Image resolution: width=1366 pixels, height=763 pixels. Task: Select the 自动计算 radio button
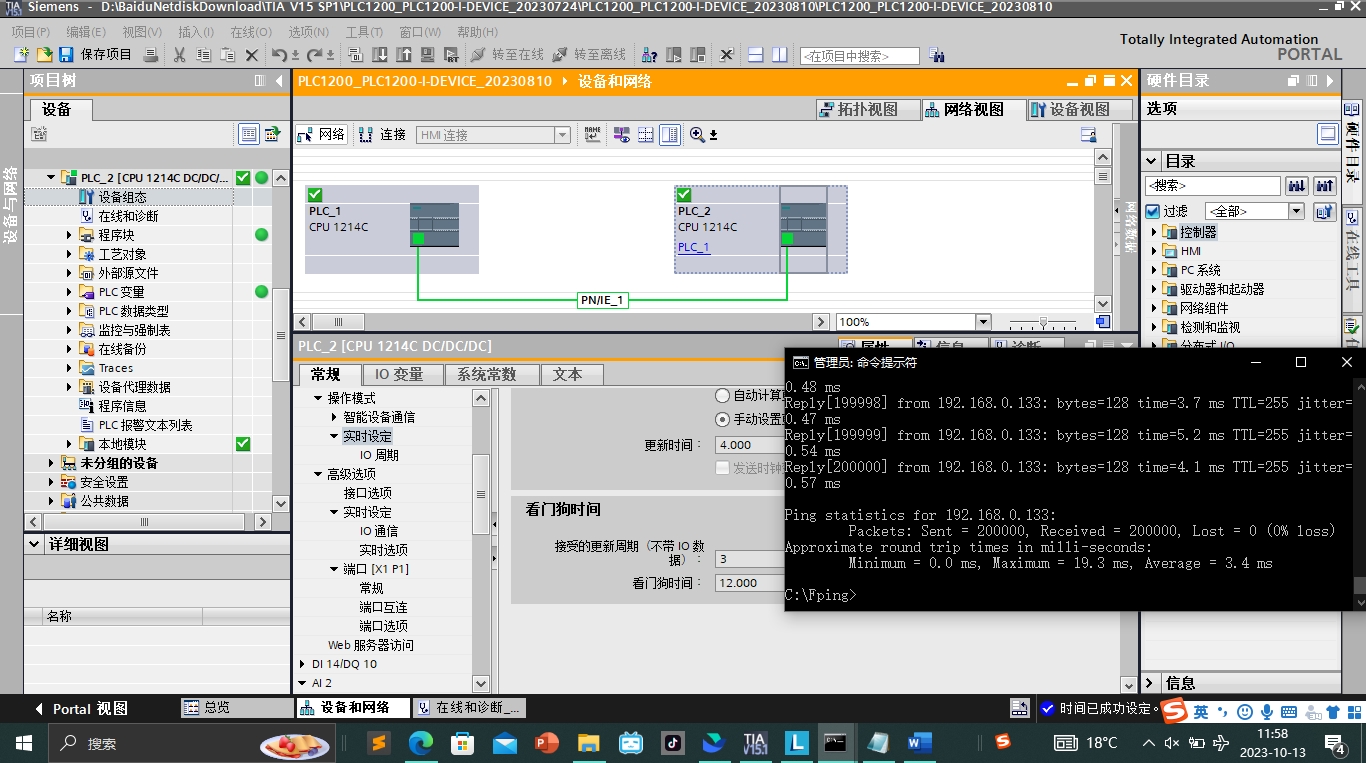point(723,396)
